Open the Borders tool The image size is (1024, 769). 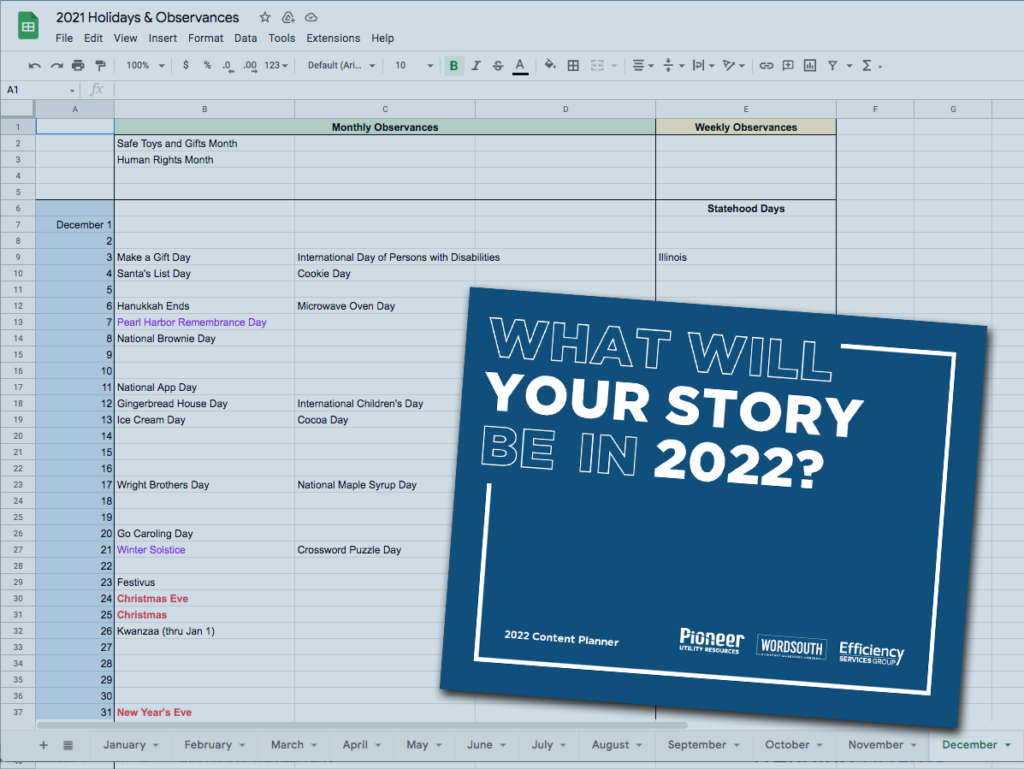pyautogui.click(x=573, y=66)
